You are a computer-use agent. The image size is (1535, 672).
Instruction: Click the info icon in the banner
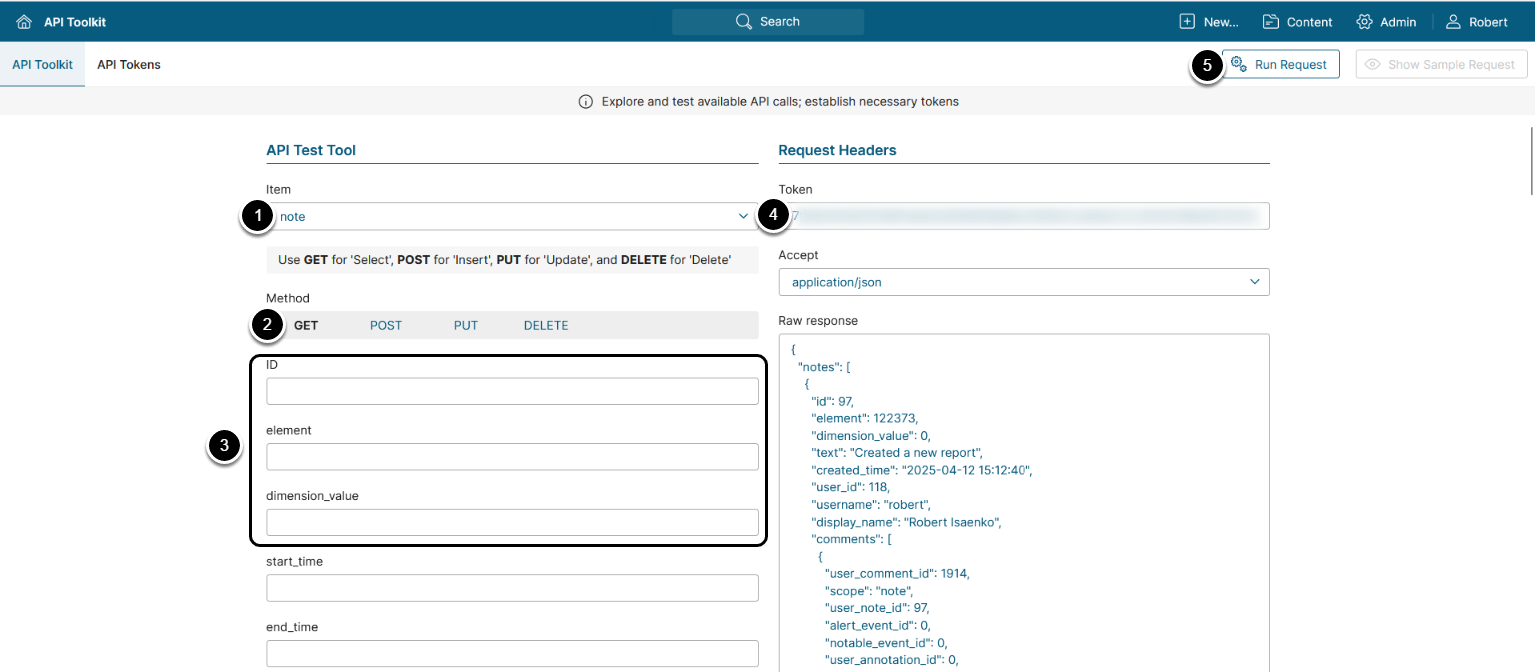pos(586,101)
